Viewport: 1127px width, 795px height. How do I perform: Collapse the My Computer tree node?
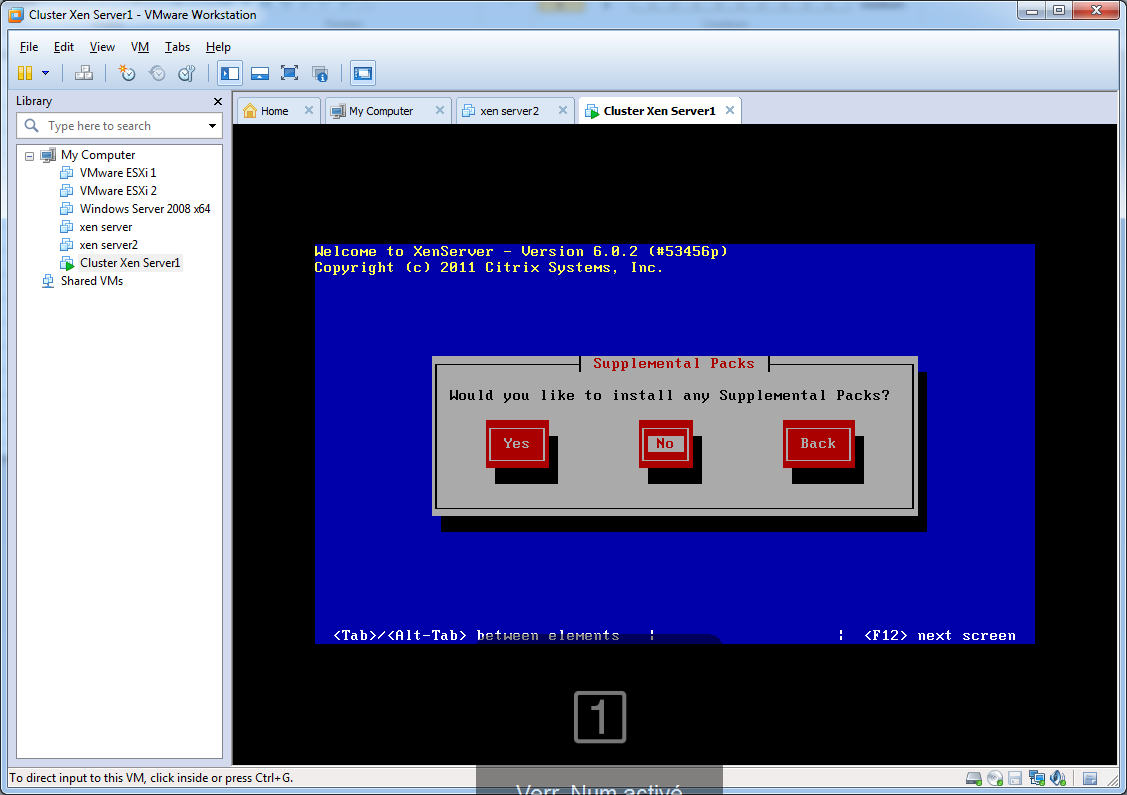pos(30,156)
